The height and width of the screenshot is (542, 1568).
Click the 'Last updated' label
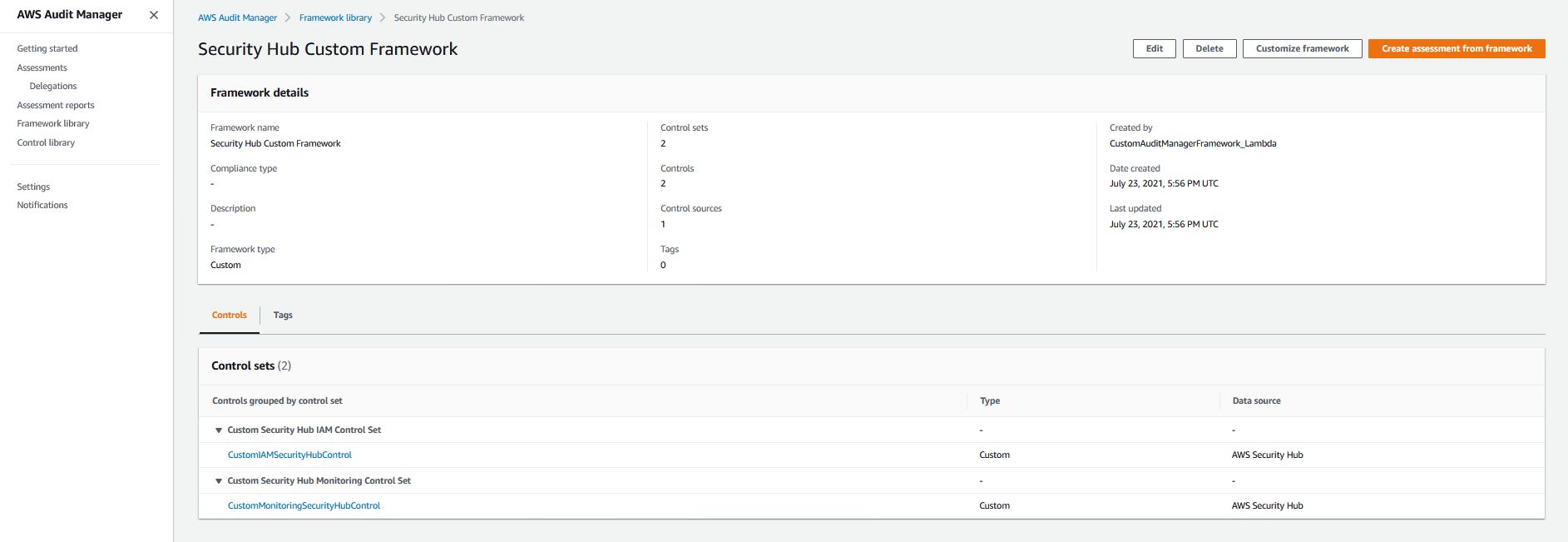(x=1135, y=208)
